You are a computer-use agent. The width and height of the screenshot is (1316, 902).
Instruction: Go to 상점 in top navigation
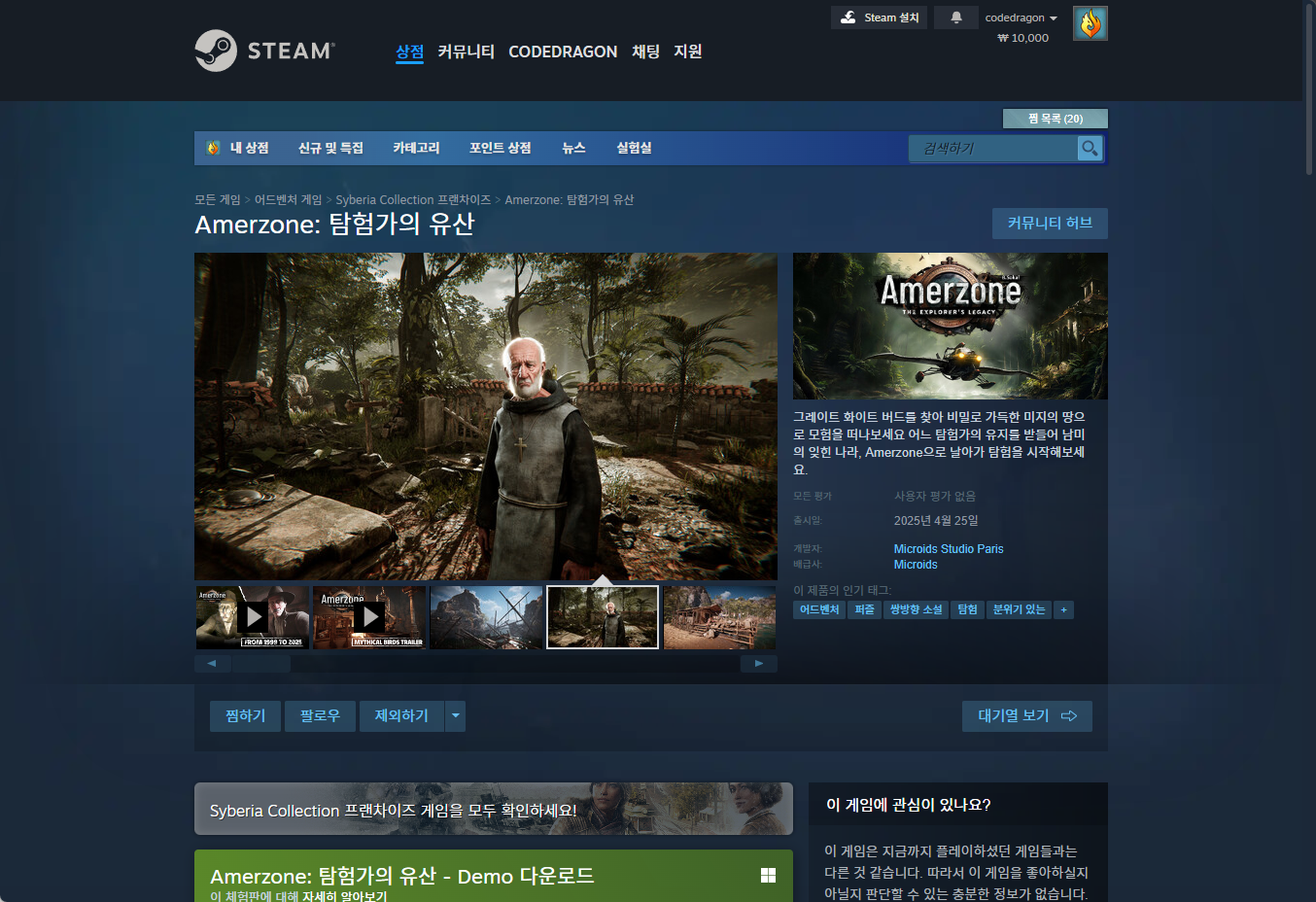click(x=410, y=52)
